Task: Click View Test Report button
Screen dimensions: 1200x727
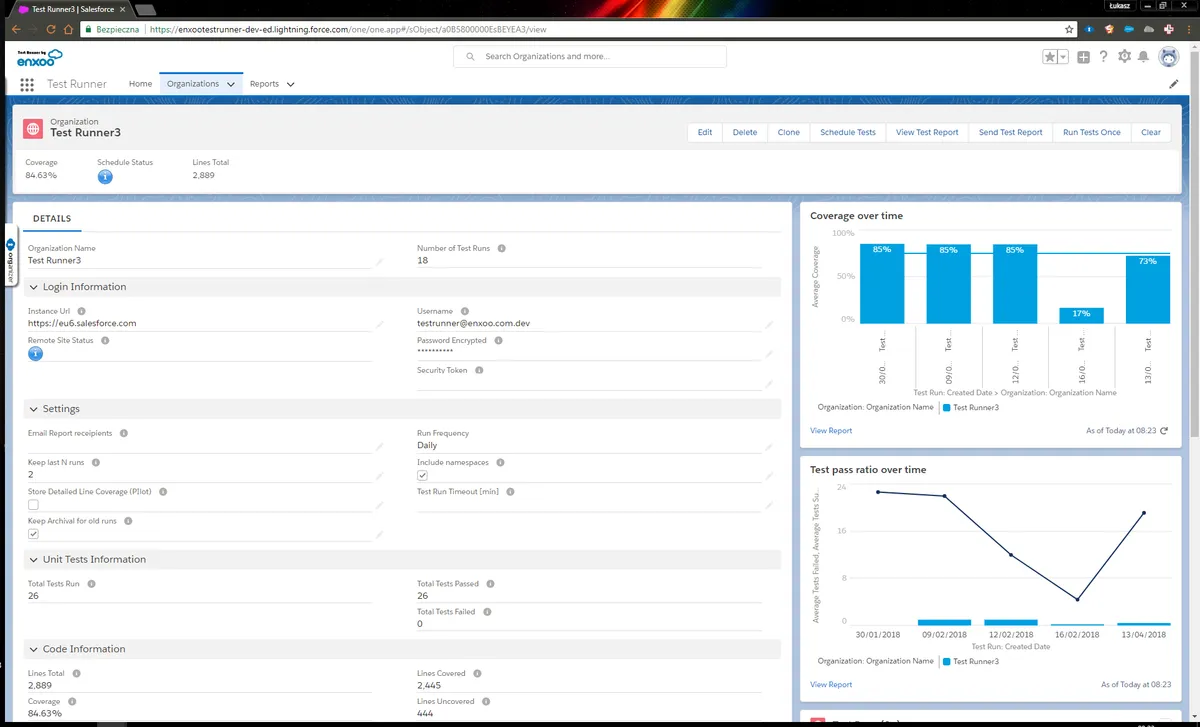Action: (927, 132)
